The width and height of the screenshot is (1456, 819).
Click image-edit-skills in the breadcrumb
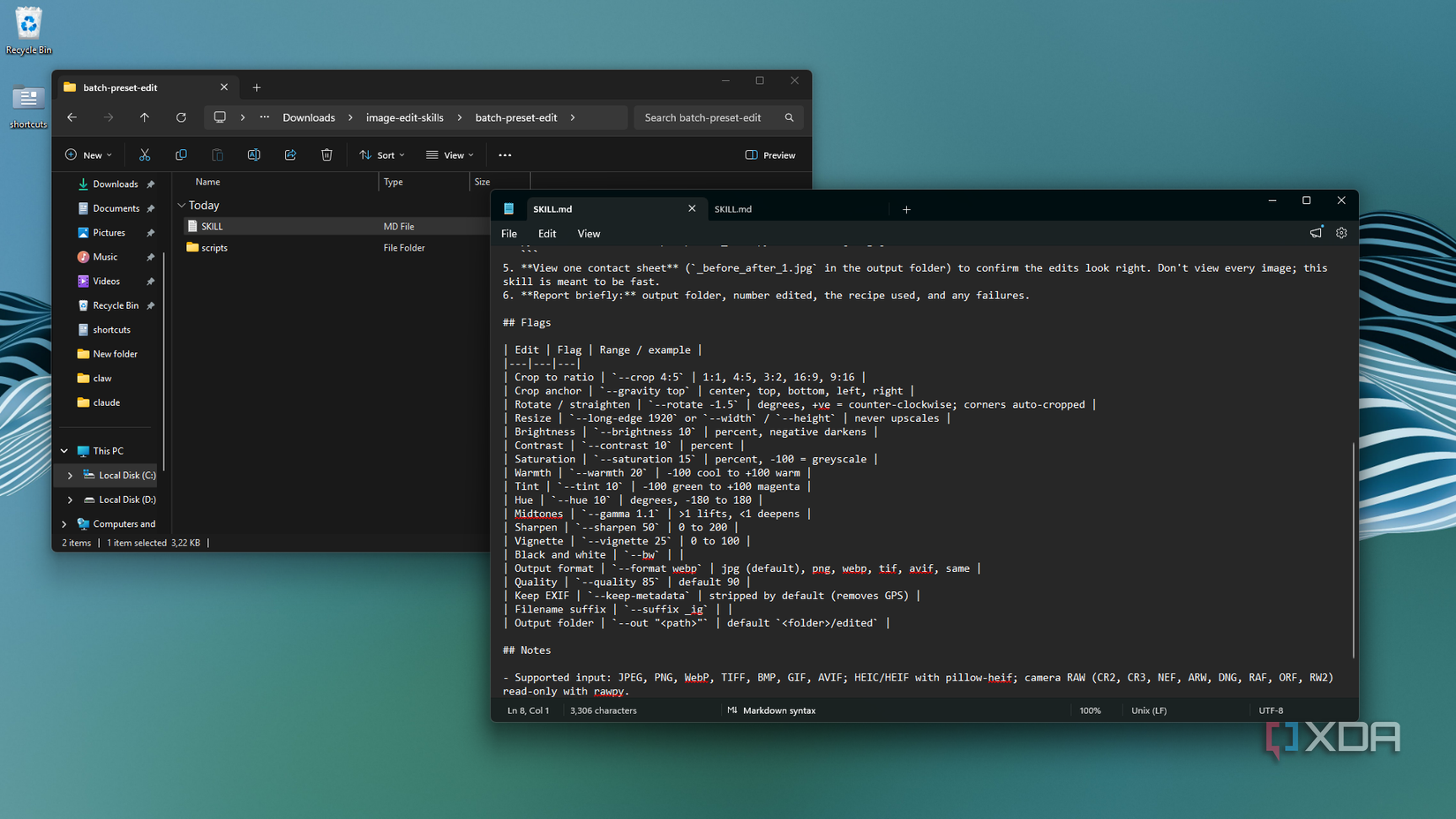pyautogui.click(x=405, y=117)
